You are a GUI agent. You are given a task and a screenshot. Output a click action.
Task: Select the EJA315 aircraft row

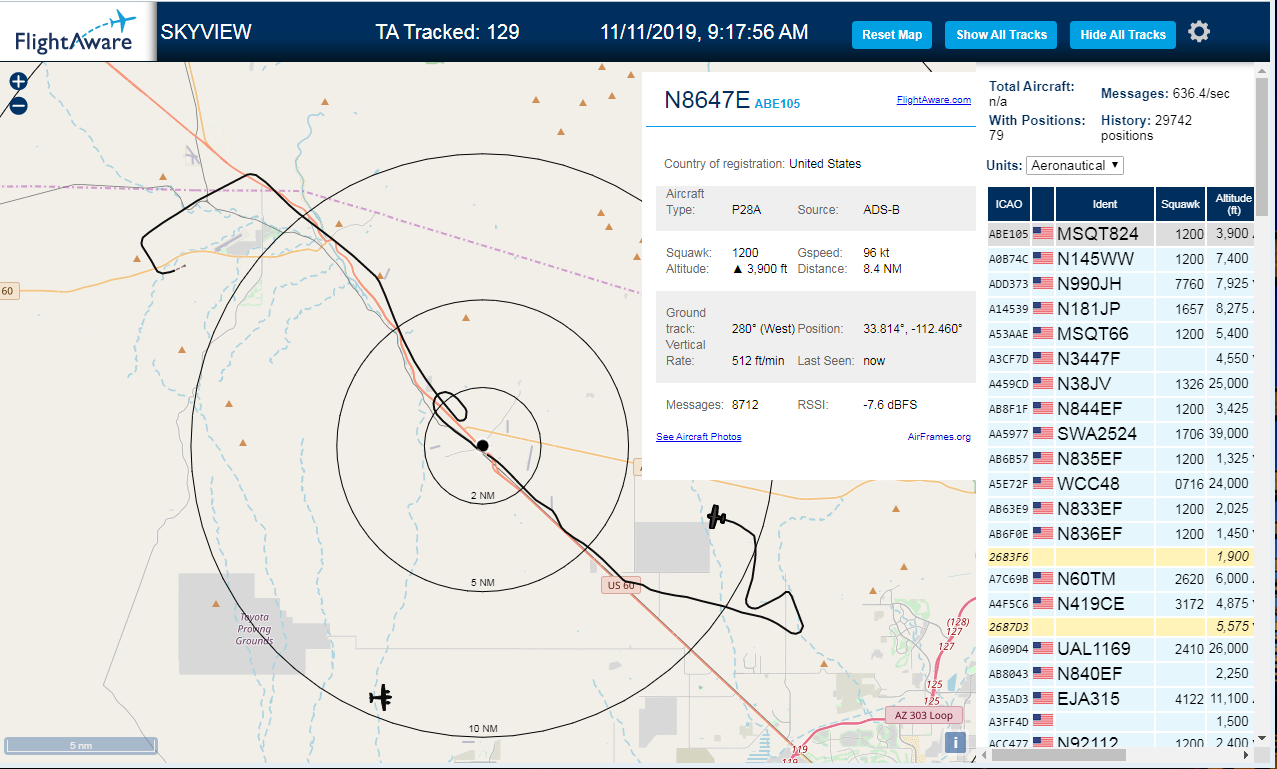coord(1120,699)
